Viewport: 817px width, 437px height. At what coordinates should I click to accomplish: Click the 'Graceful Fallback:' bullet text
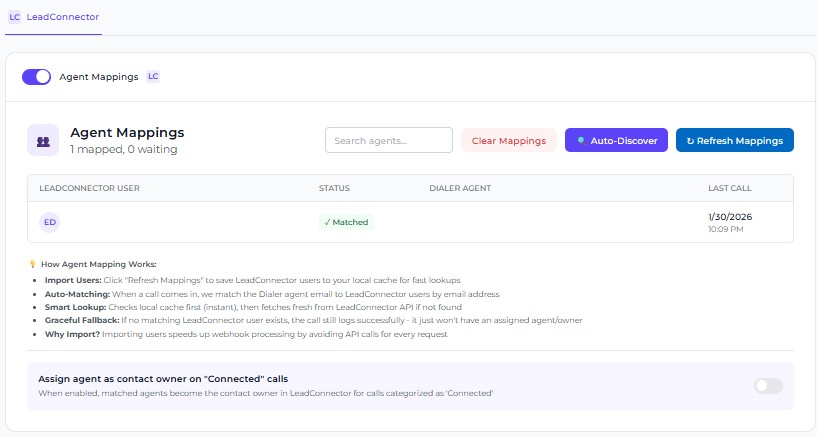click(x=82, y=320)
